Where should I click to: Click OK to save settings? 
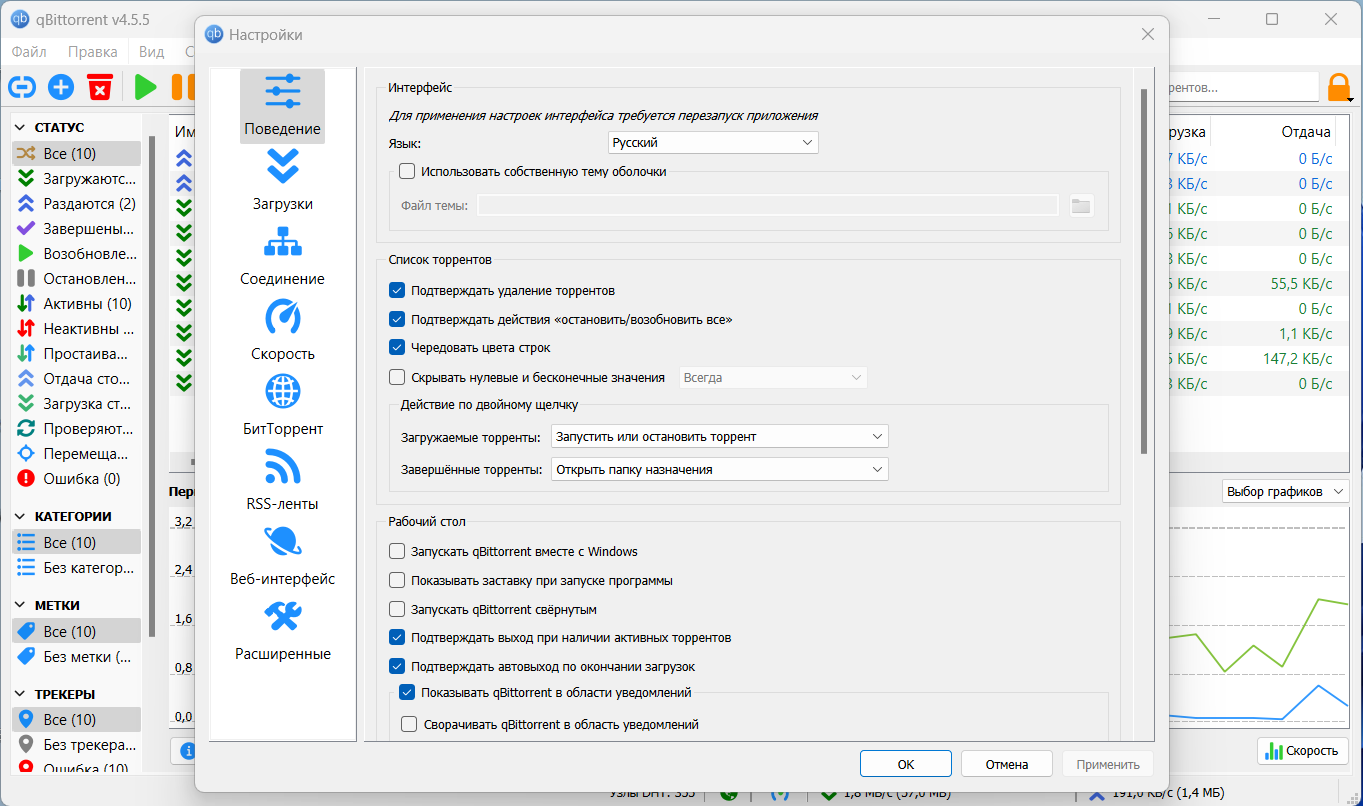click(906, 764)
